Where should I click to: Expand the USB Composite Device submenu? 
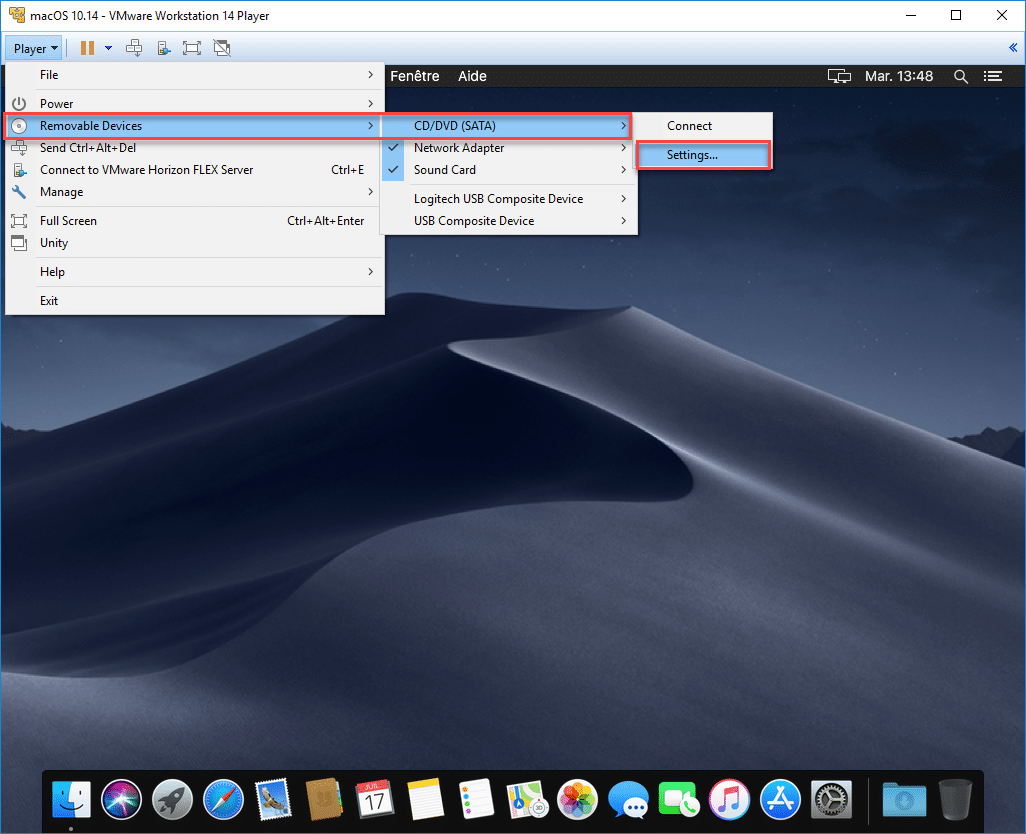(x=508, y=221)
